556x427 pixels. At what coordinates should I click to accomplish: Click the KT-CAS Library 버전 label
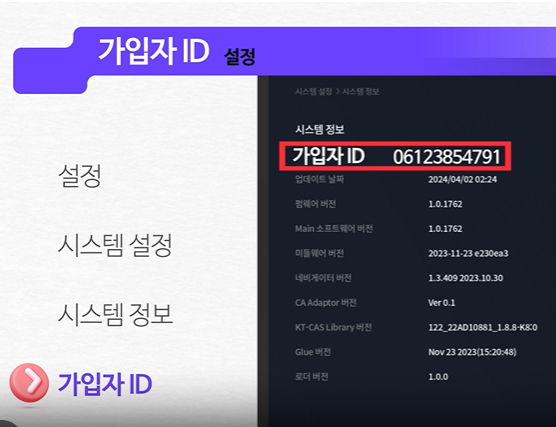[x=333, y=327]
